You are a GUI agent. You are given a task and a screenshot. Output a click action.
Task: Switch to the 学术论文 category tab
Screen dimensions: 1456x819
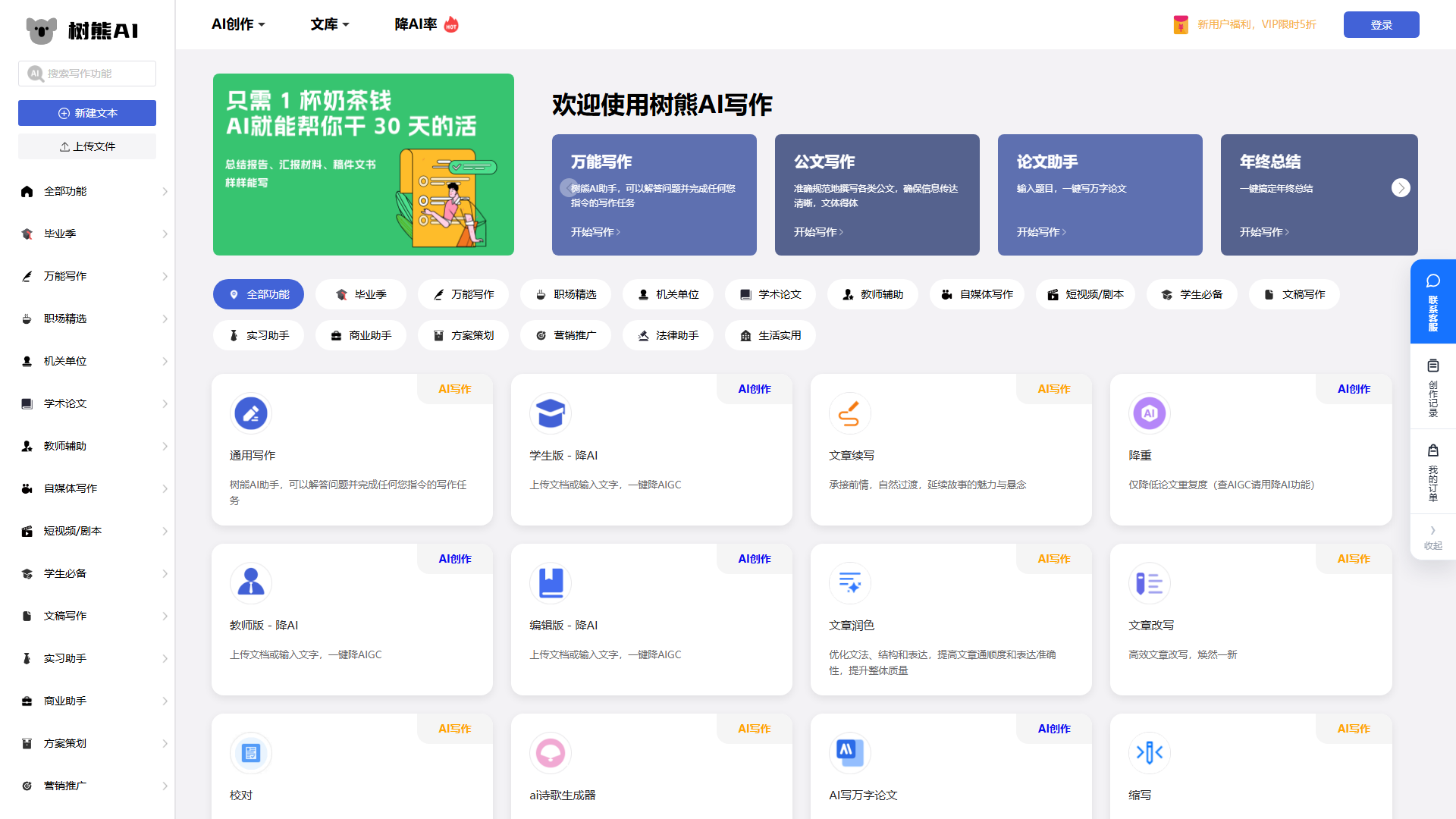click(x=770, y=294)
